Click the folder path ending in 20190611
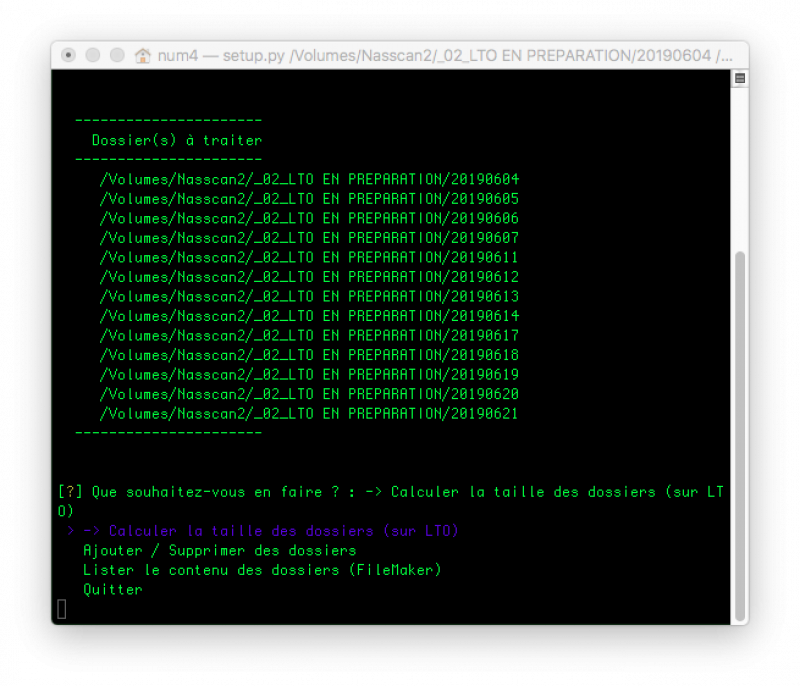The height and width of the screenshot is (686, 800). coord(309,258)
